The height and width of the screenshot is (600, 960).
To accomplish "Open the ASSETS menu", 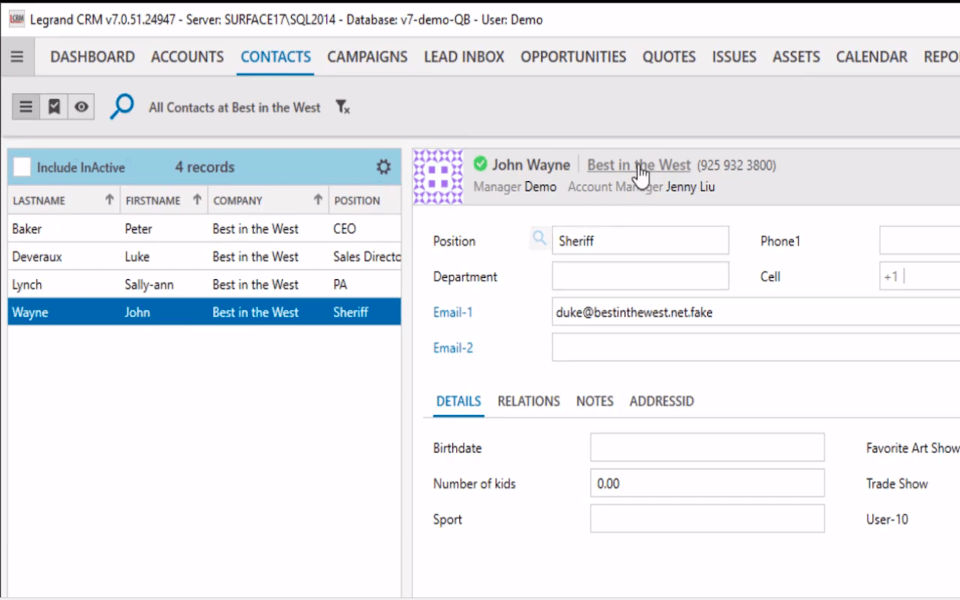I will (x=796, y=57).
